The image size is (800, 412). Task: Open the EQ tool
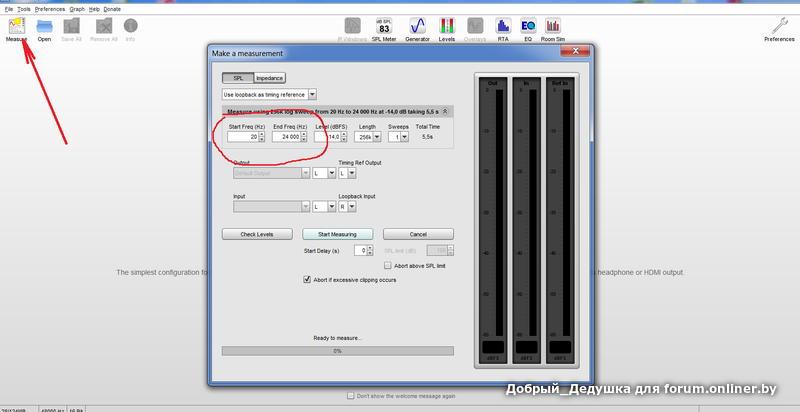pos(528,25)
